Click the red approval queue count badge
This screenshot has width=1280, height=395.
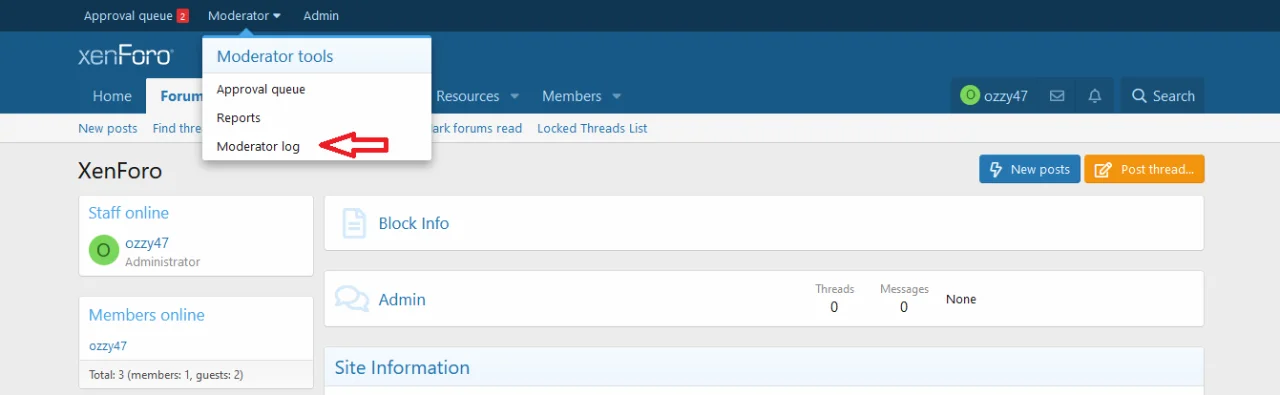point(182,16)
